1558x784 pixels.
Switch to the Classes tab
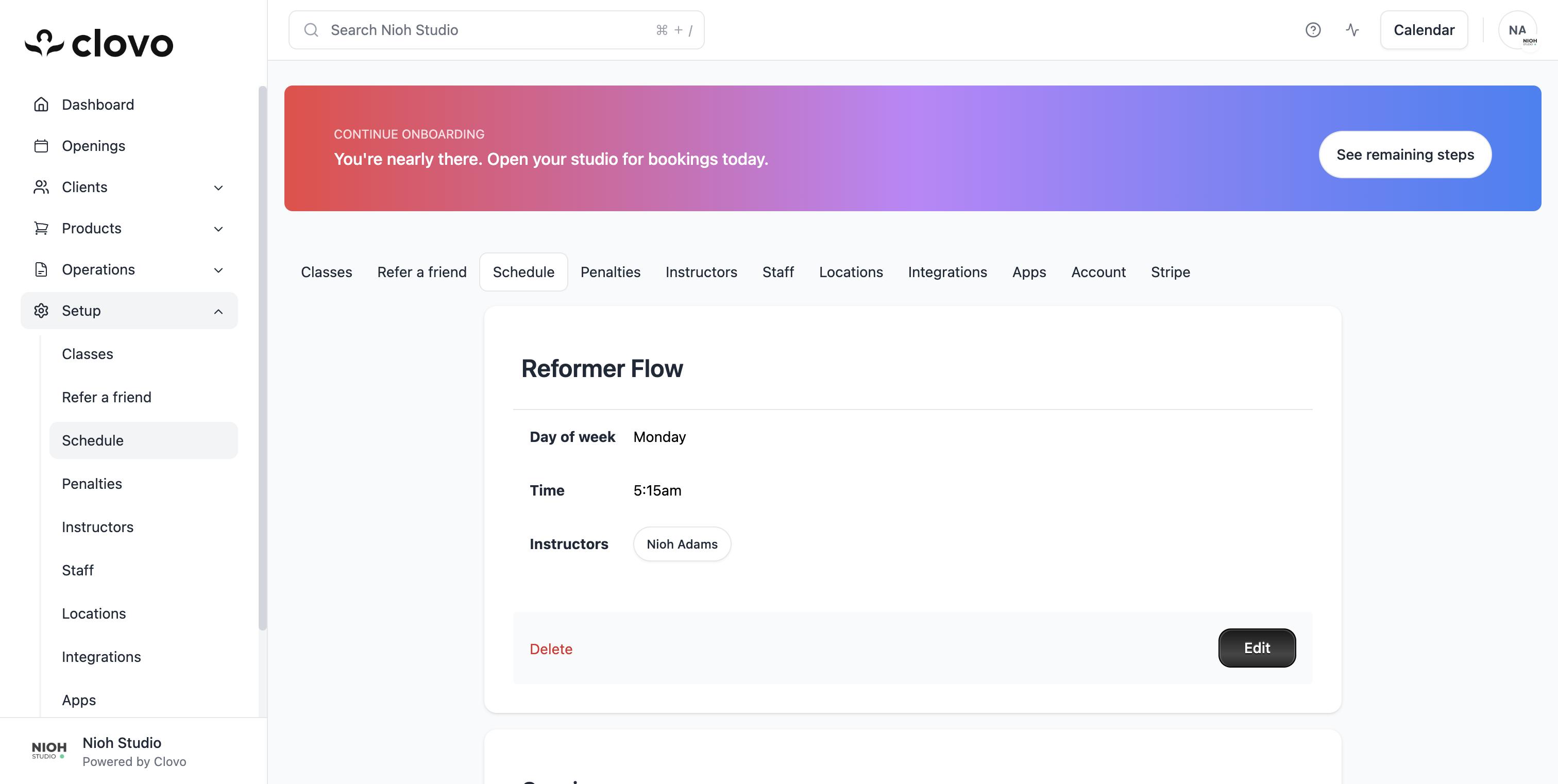pyautogui.click(x=327, y=272)
